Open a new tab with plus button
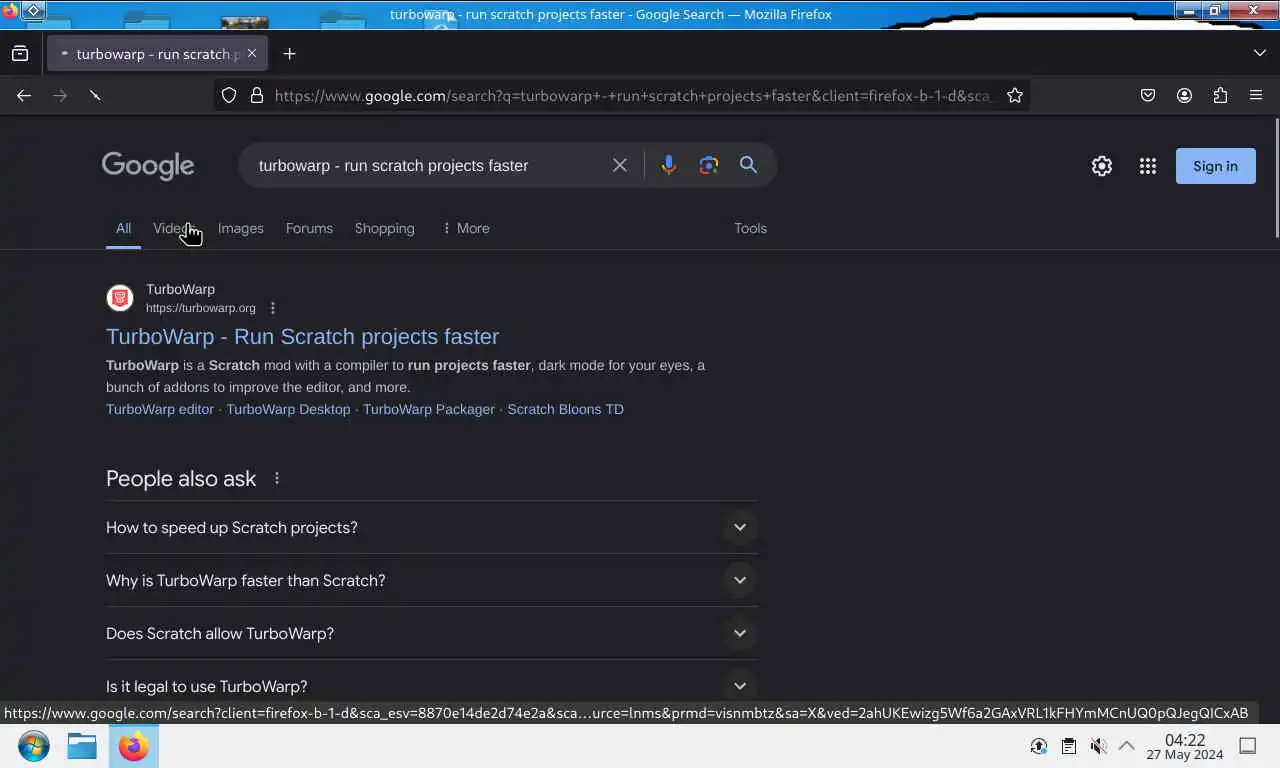 coord(289,53)
